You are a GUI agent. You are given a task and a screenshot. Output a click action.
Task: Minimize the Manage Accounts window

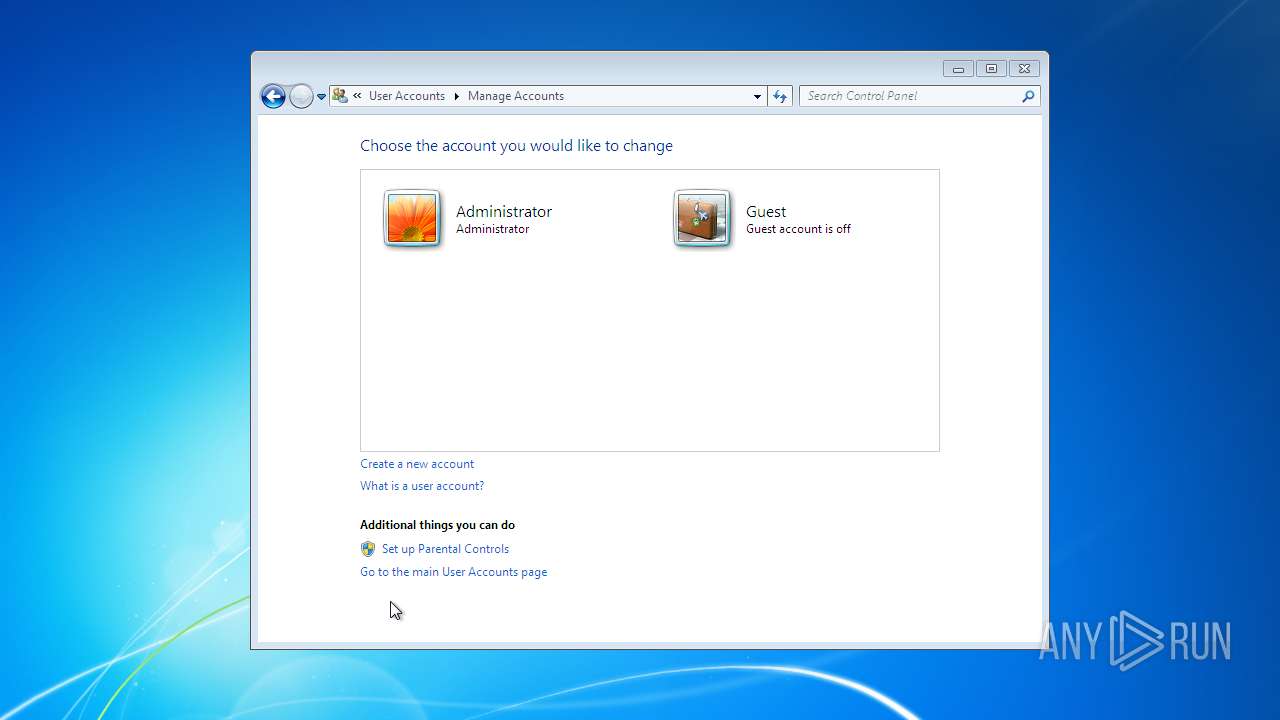(958, 69)
